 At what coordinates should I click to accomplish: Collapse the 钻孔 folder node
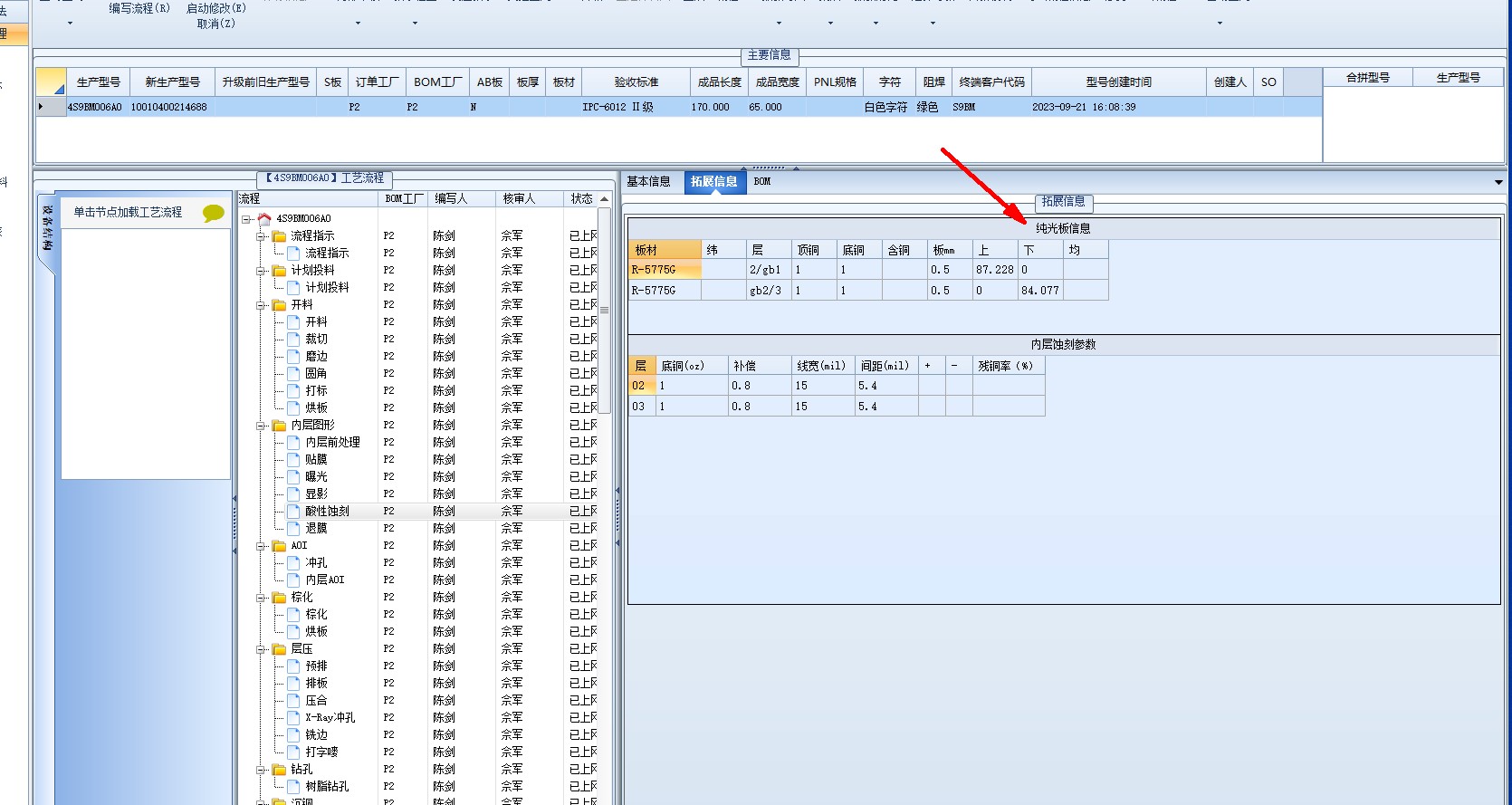[x=261, y=770]
